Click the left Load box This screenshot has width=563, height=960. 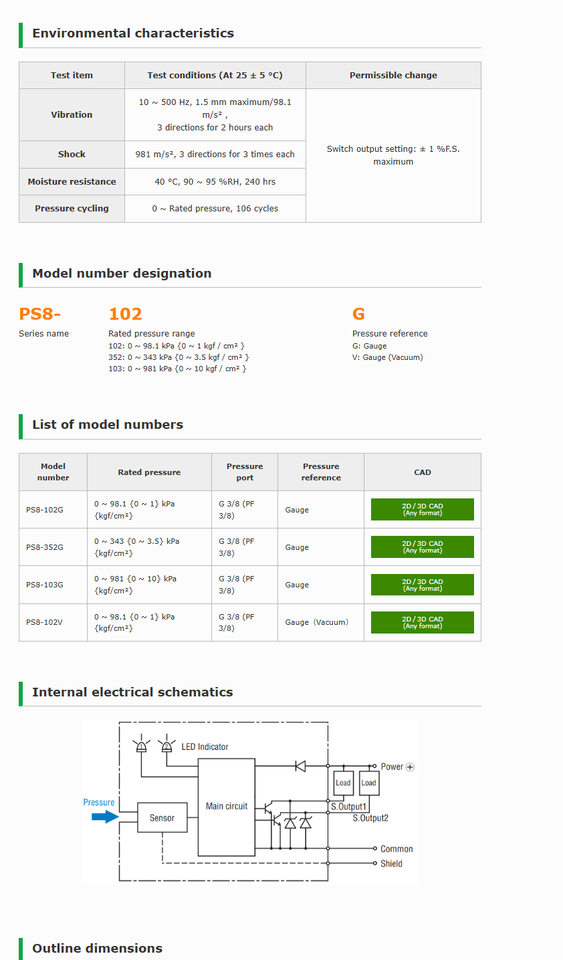pos(343,783)
